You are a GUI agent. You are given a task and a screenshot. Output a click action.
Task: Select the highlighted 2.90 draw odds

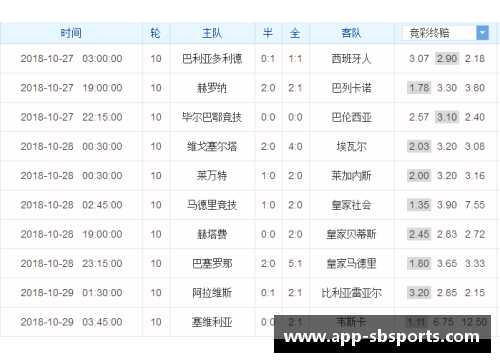[x=447, y=59]
